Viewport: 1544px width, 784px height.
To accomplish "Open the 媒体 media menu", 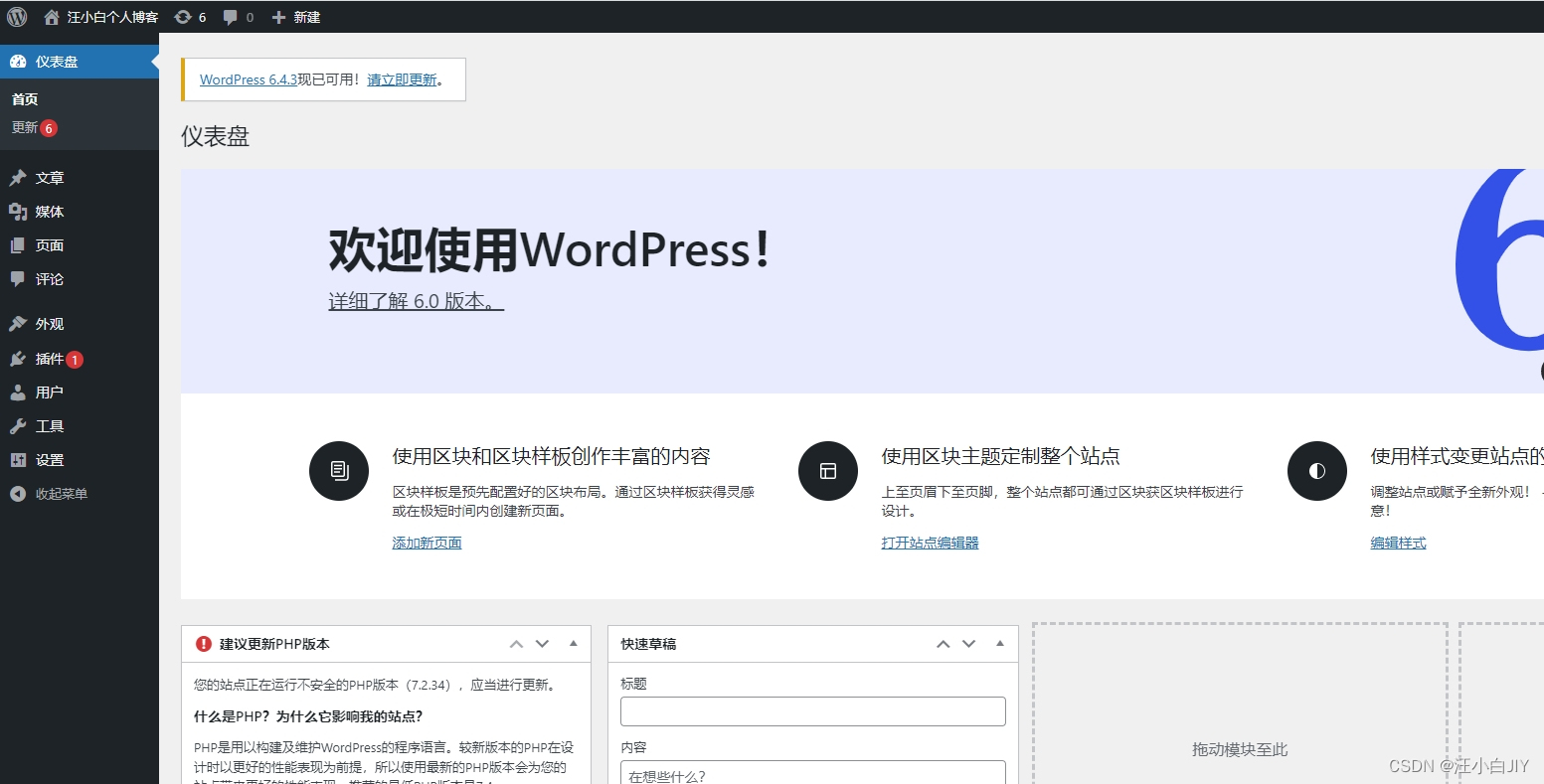I will (80, 212).
